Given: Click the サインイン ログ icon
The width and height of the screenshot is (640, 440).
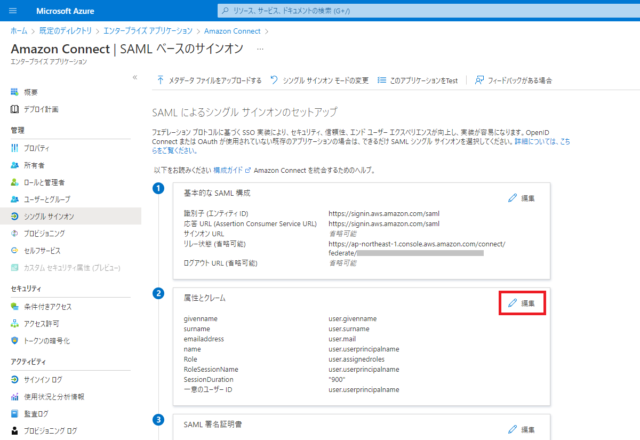Looking at the screenshot, I should click(x=15, y=380).
